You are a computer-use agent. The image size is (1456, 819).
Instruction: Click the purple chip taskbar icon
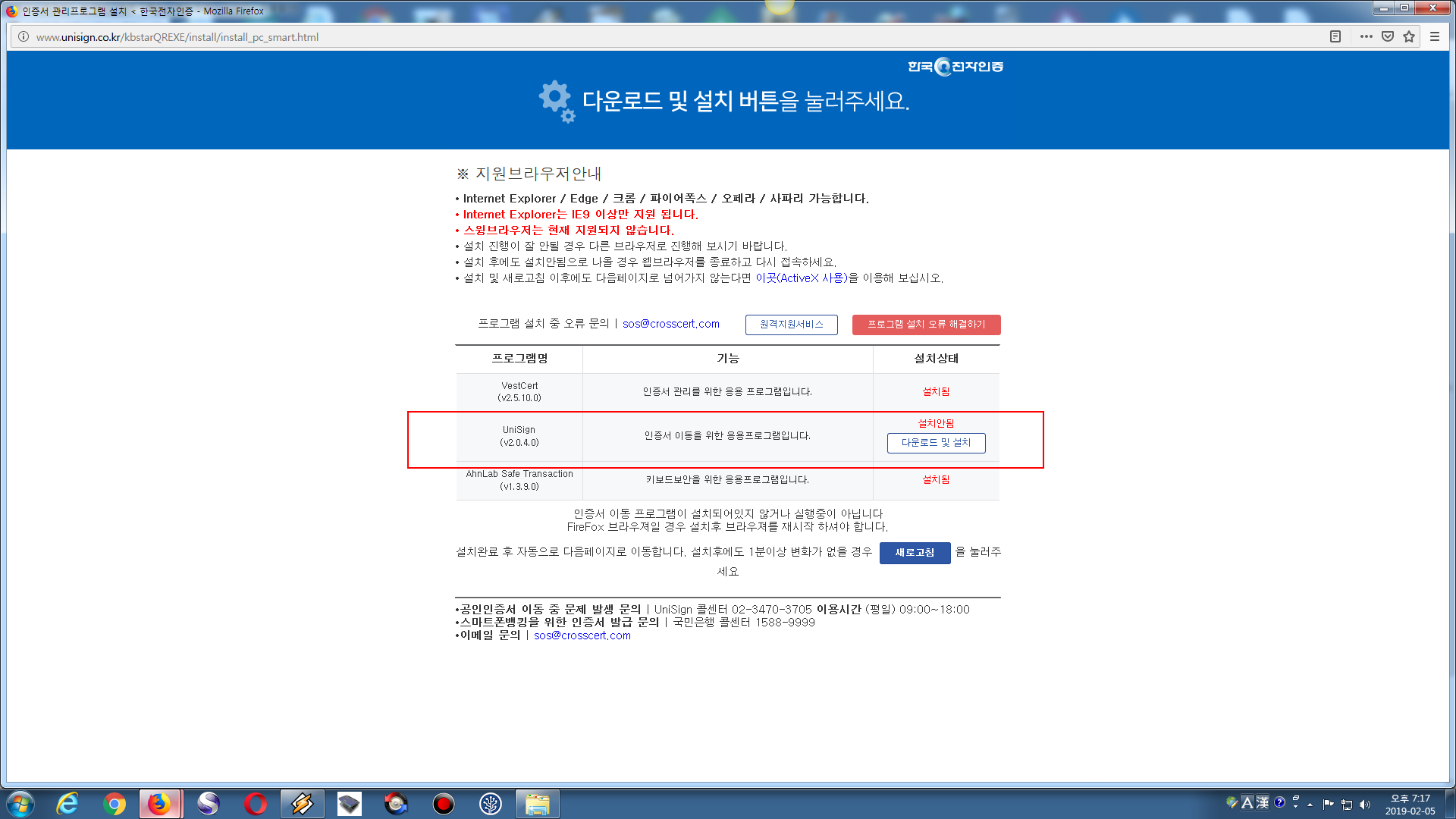tap(349, 804)
